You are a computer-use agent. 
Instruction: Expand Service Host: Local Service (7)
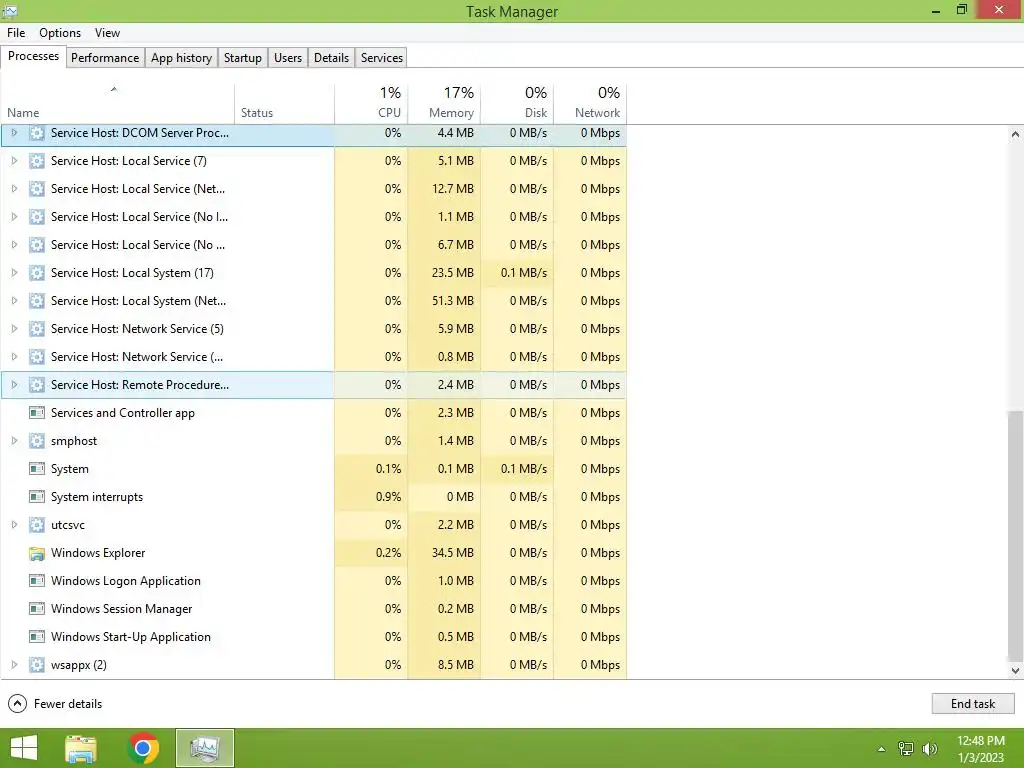[14, 161]
